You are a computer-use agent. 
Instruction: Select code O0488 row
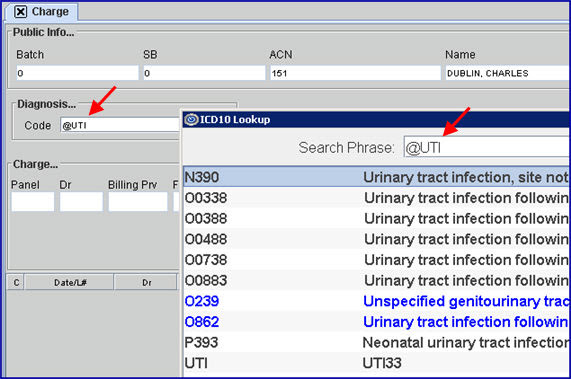pos(377,239)
